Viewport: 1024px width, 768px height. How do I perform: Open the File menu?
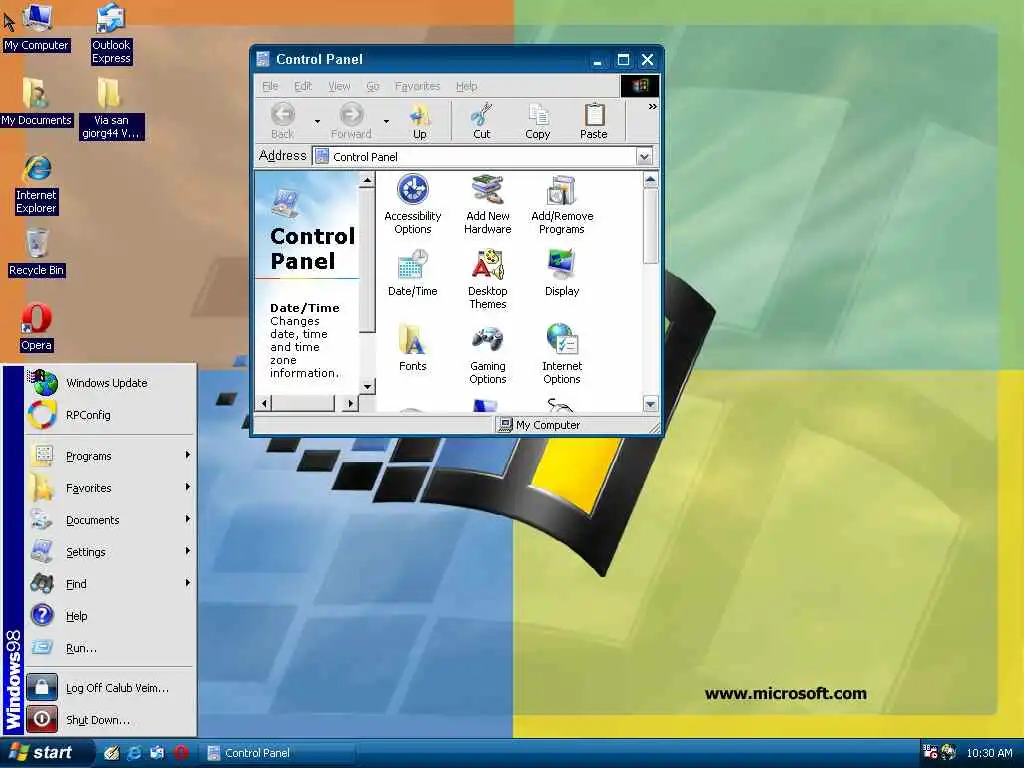coord(270,86)
